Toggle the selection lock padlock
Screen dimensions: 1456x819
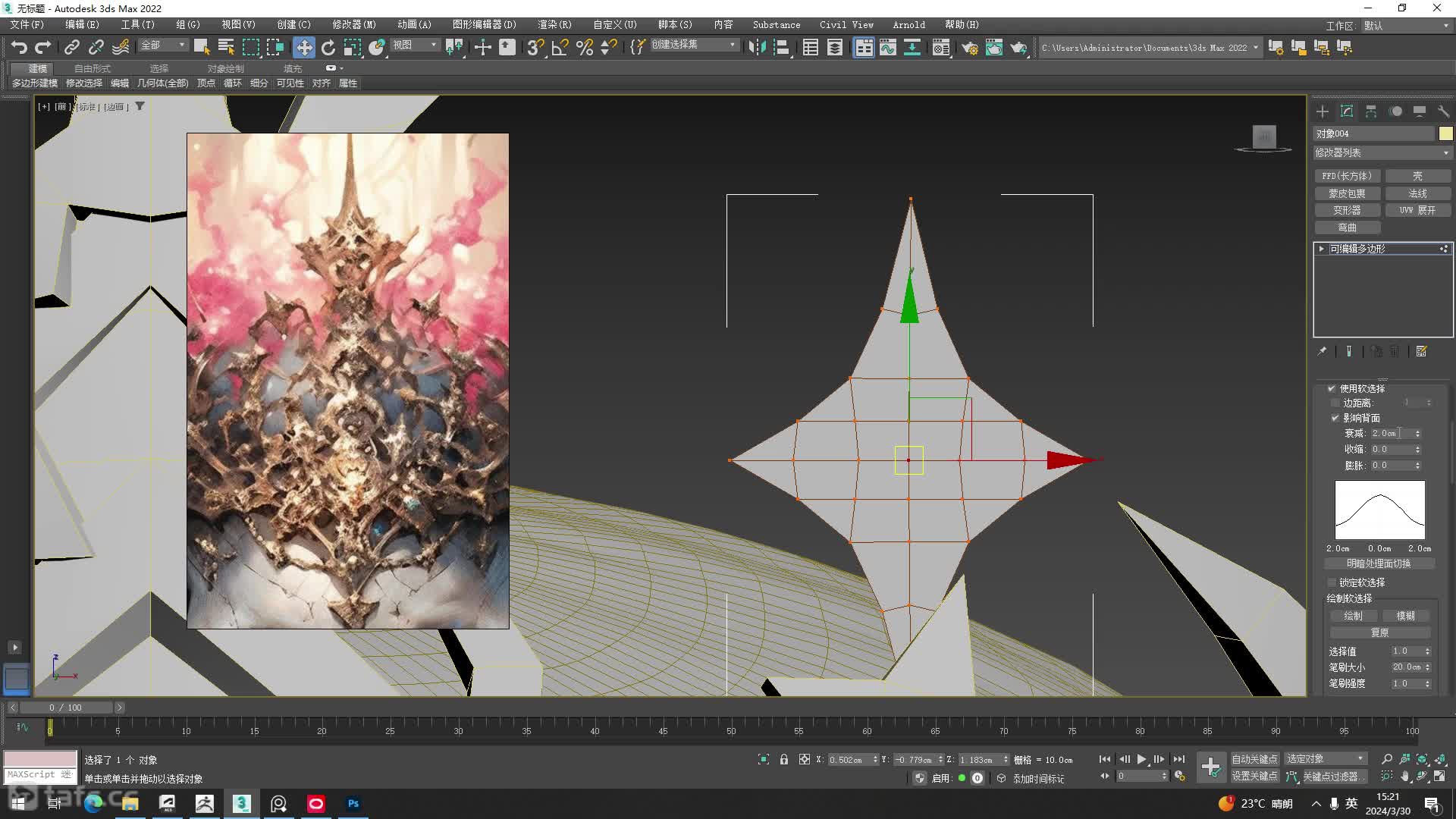[x=784, y=759]
